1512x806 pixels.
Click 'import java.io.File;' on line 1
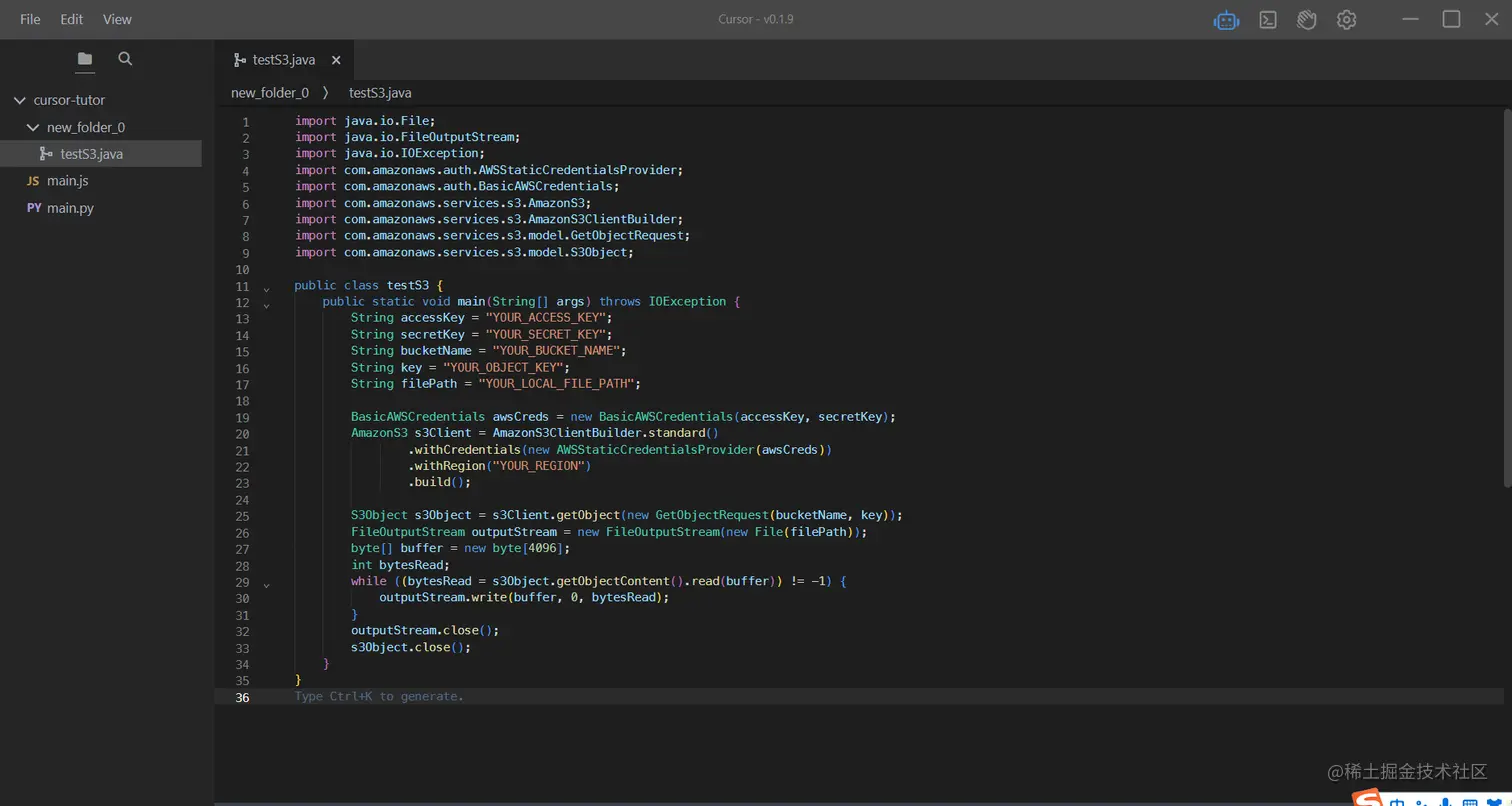click(365, 121)
